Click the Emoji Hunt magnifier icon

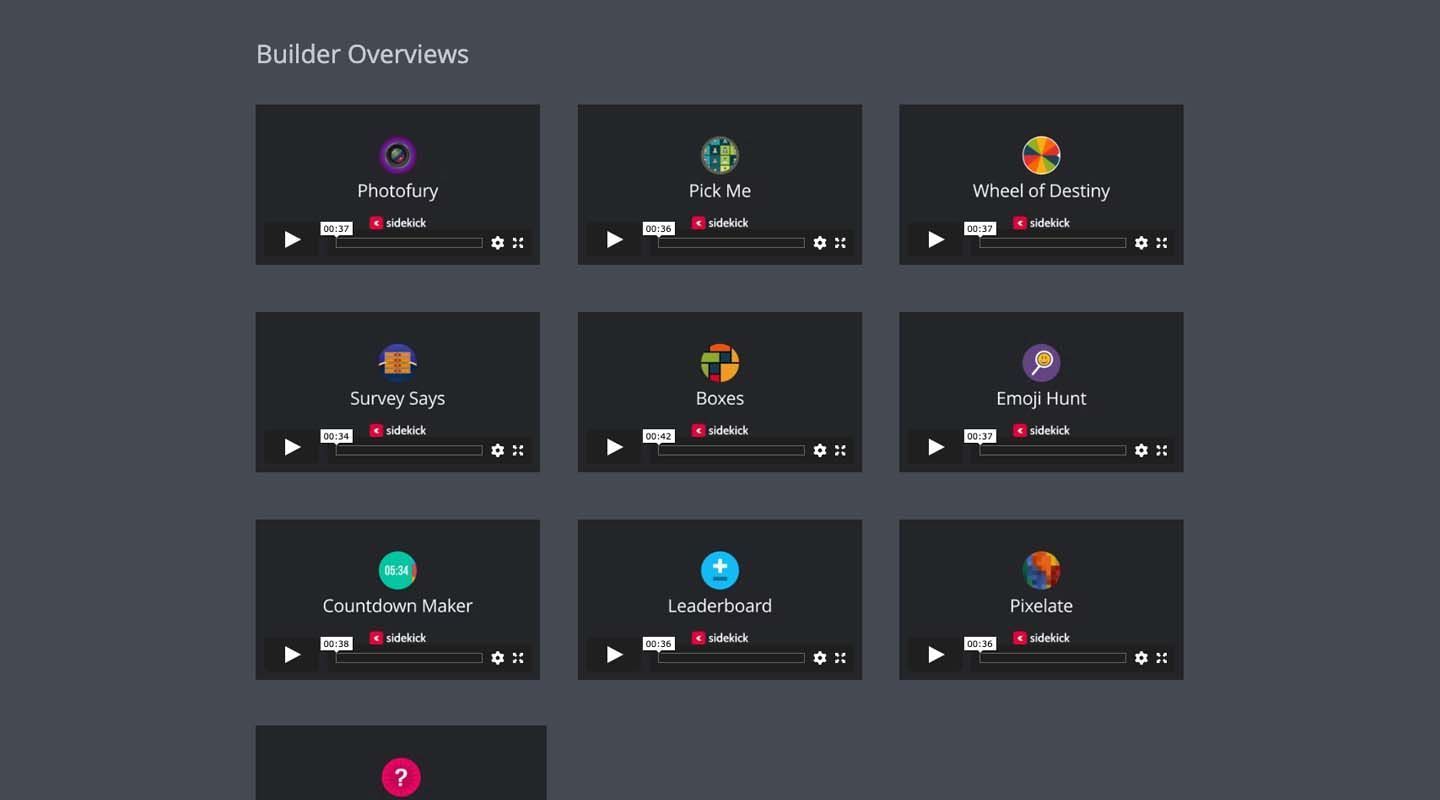click(x=1041, y=363)
